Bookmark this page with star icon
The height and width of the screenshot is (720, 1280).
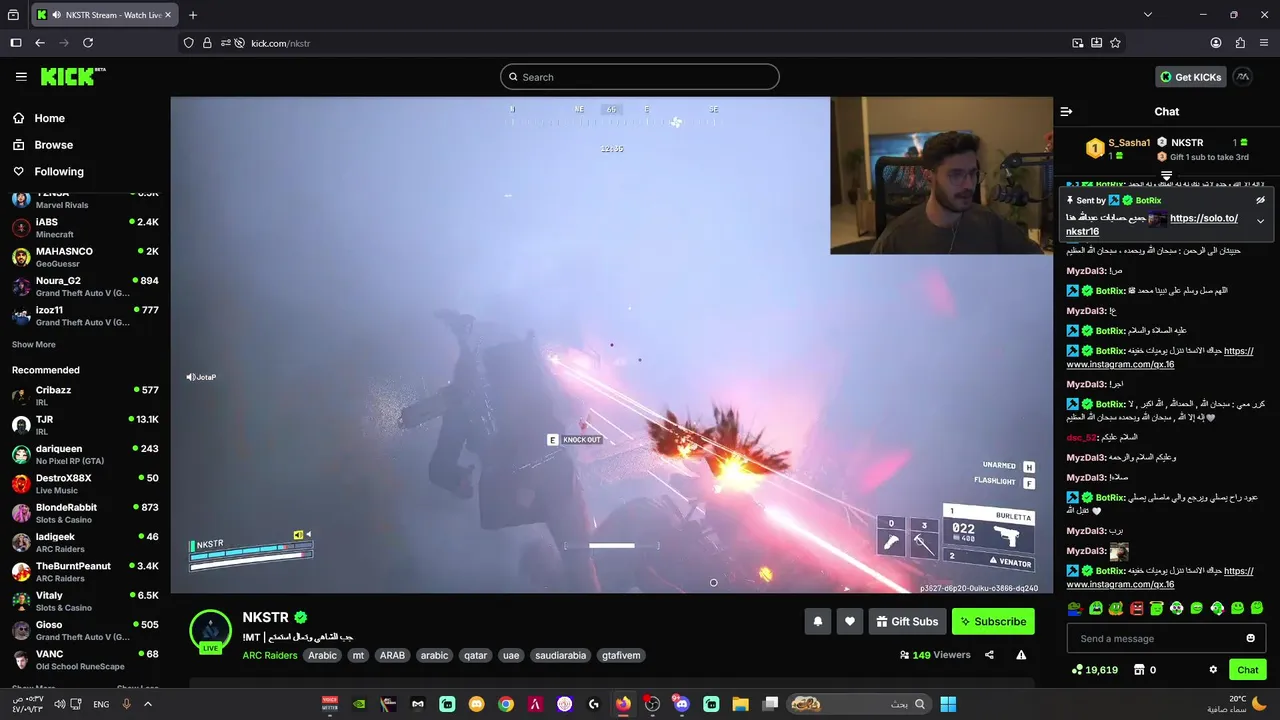pyautogui.click(x=1115, y=43)
